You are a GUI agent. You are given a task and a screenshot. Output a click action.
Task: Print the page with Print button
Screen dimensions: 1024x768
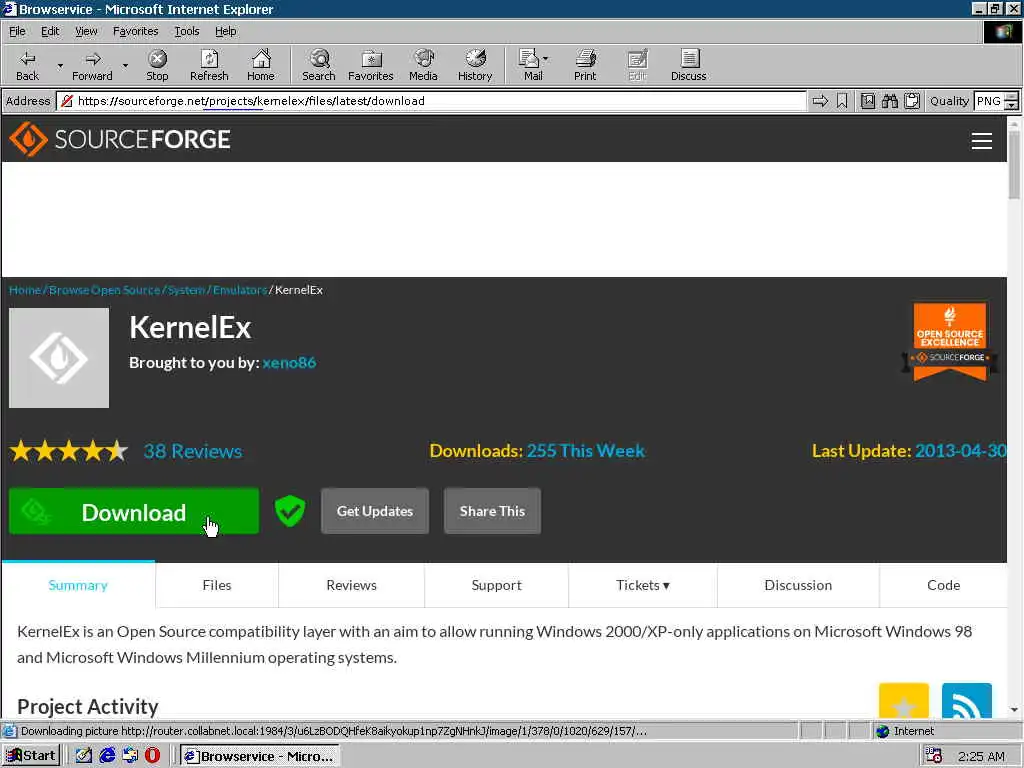pyautogui.click(x=585, y=65)
